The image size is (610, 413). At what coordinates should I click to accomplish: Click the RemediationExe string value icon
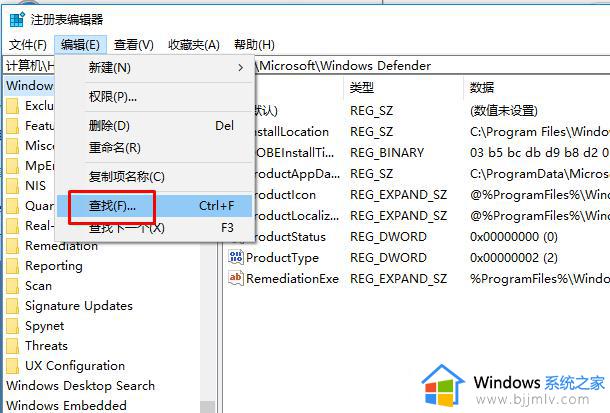pyautogui.click(x=236, y=278)
